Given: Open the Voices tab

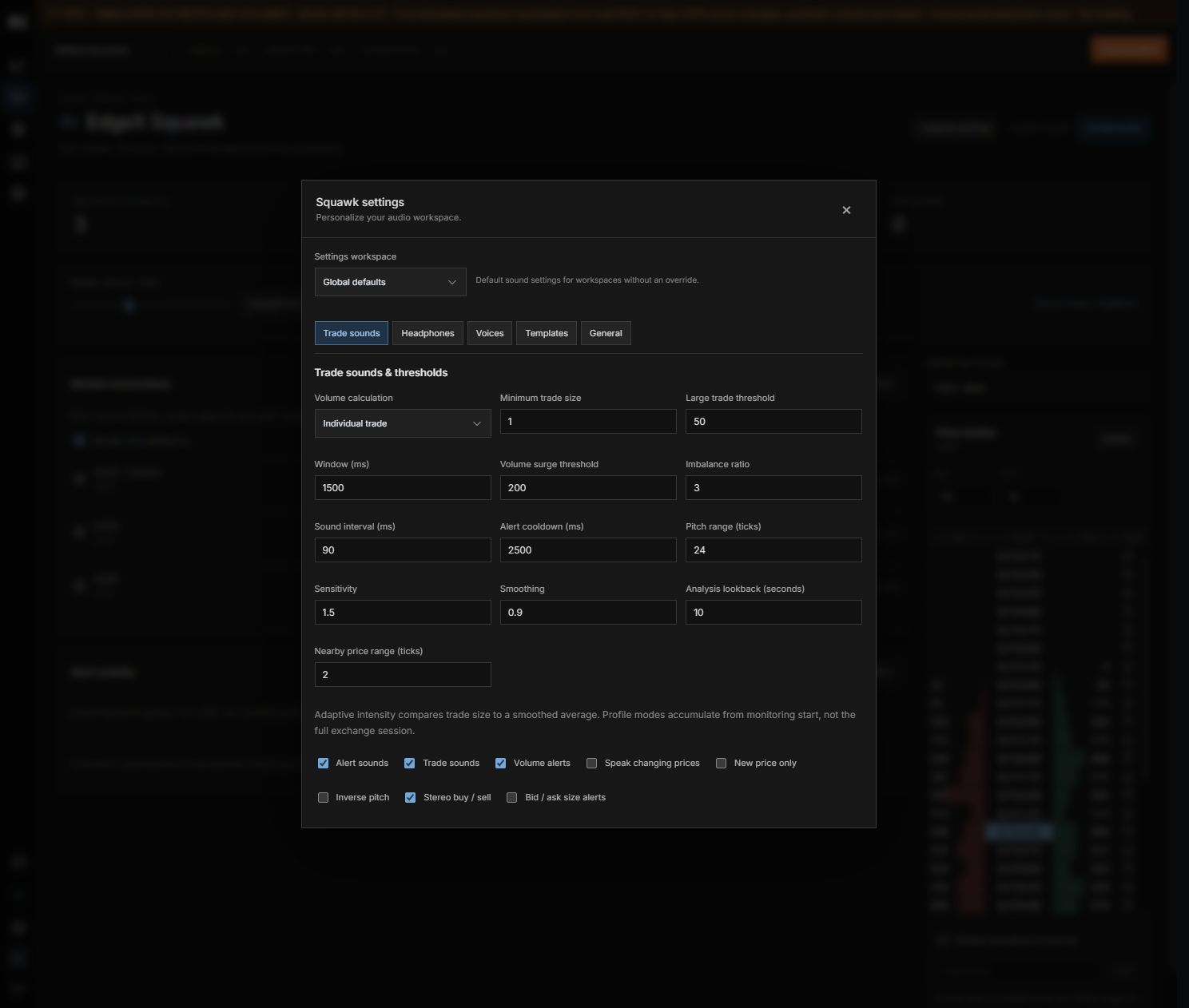Looking at the screenshot, I should click(490, 333).
